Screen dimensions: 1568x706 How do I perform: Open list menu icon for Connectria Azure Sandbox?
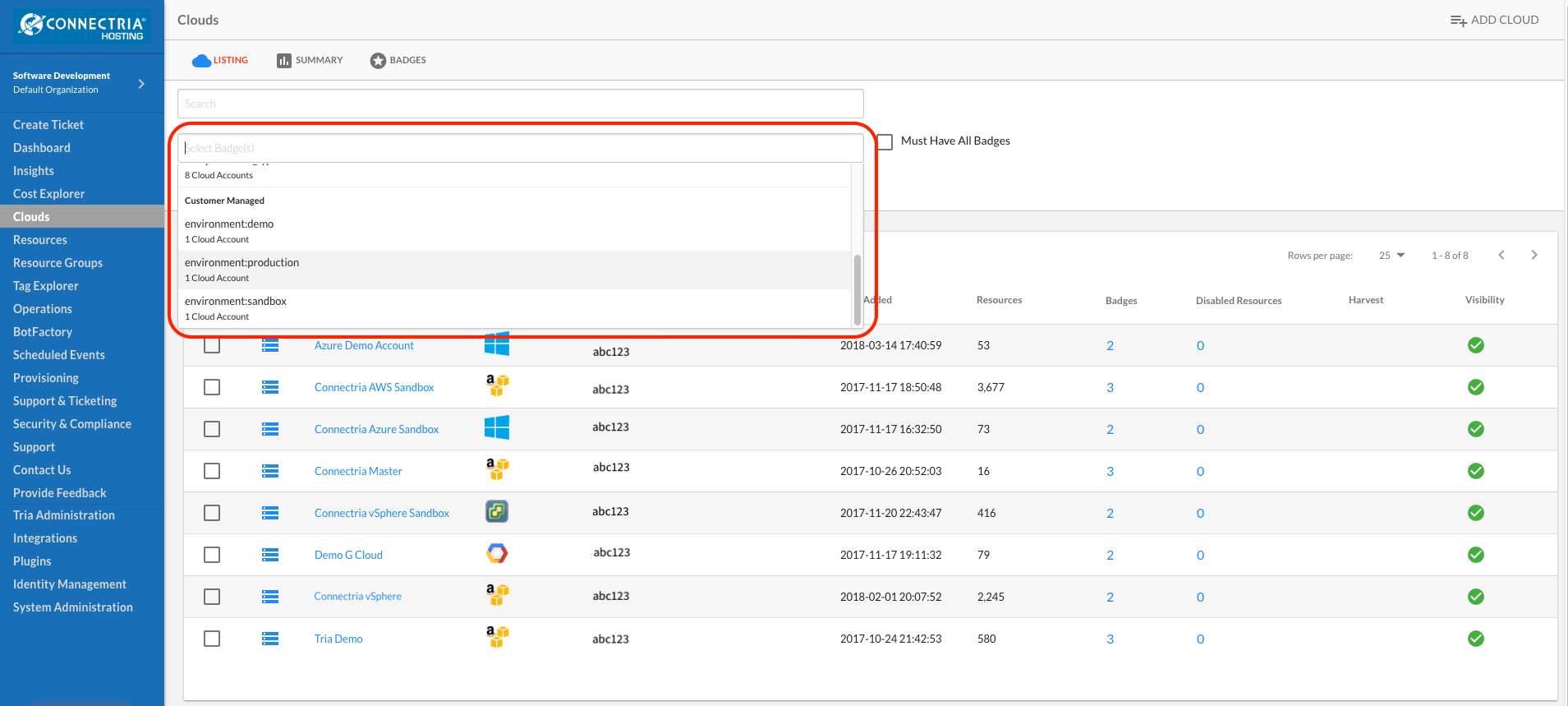[x=270, y=429]
